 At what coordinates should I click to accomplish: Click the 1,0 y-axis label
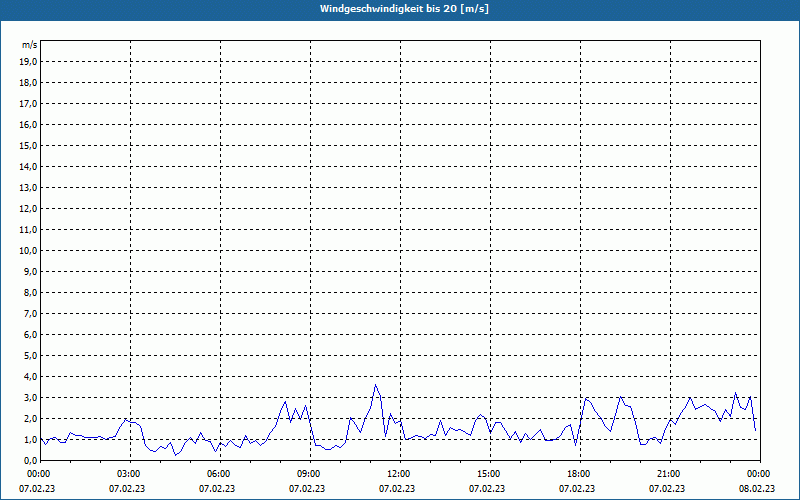(31, 439)
